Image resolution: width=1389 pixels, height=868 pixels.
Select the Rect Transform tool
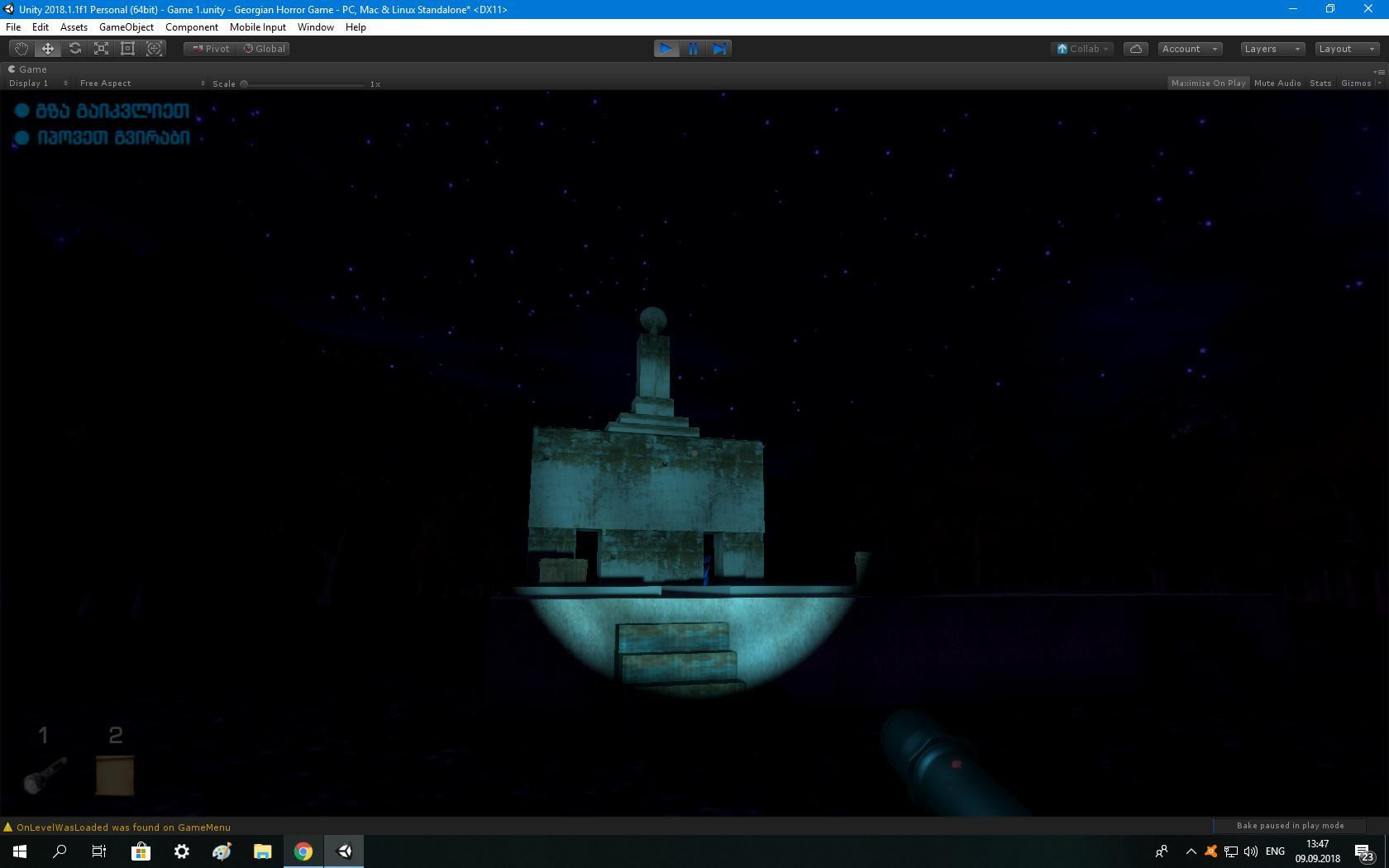(127, 49)
